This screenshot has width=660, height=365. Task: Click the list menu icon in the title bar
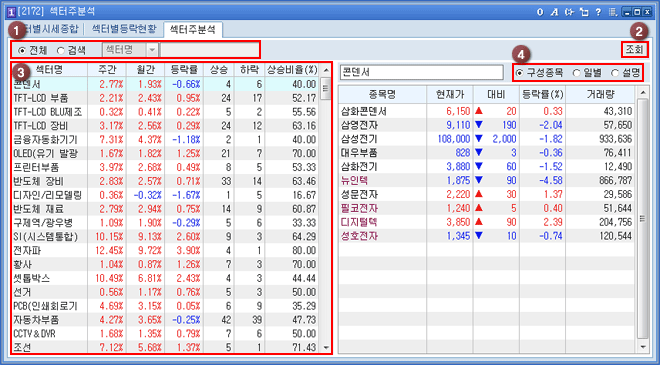click(x=613, y=12)
